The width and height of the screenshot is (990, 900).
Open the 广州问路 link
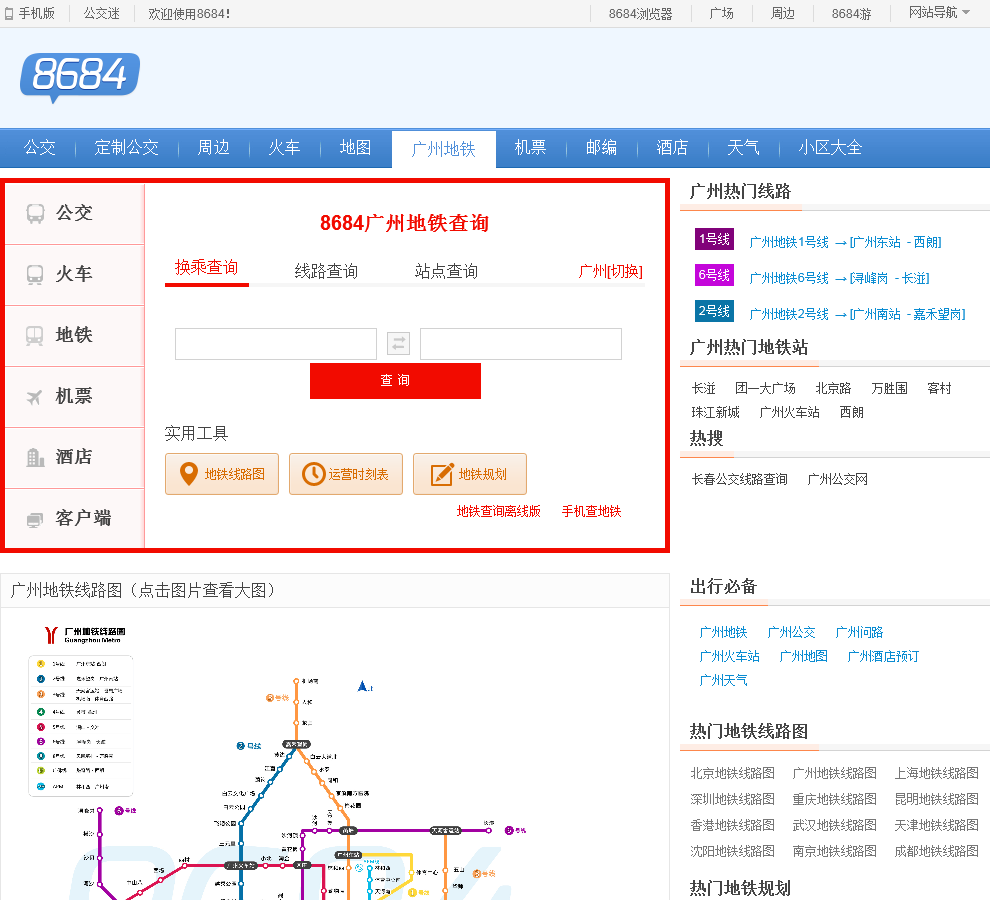[859, 632]
